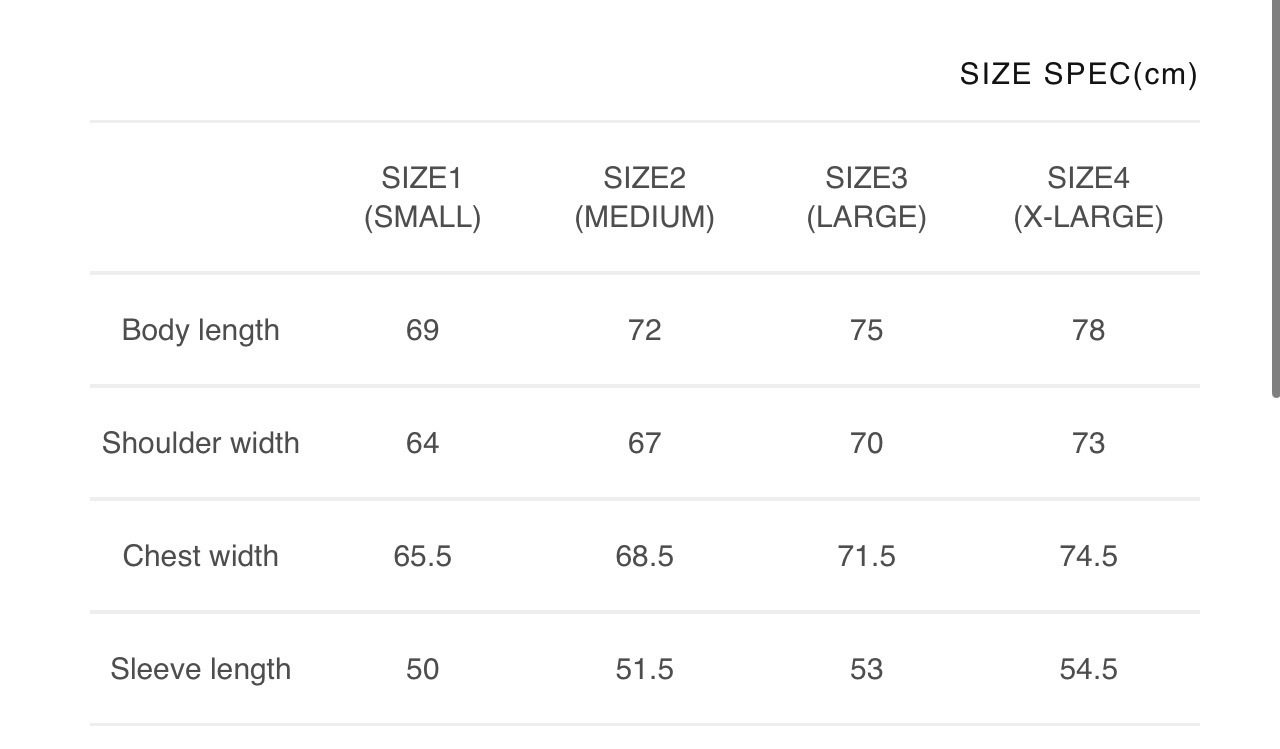This screenshot has width=1280, height=749.
Task: Click the Body length row label
Action: click(200, 330)
